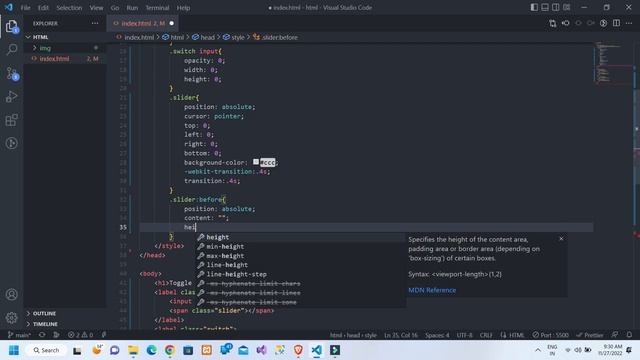Open the Search view in activity bar
The image size is (640, 360).
click(x=12, y=50)
